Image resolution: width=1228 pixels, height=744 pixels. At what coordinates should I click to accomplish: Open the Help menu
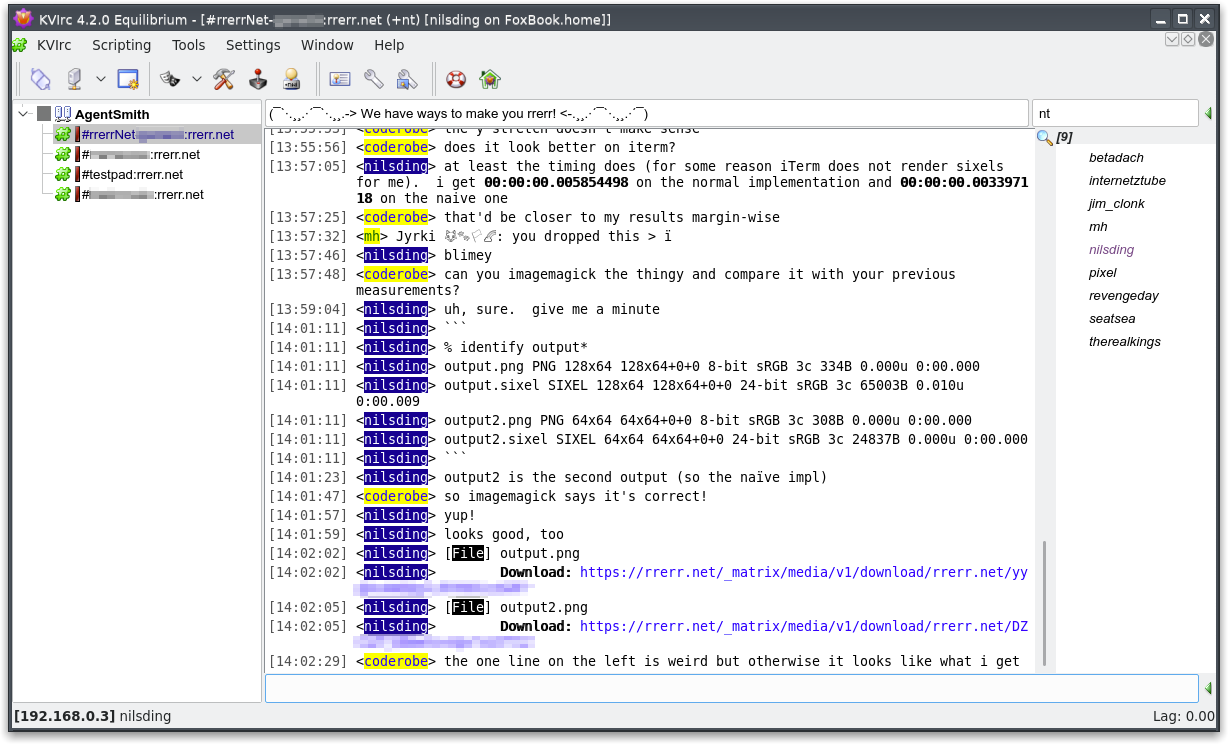coord(389,45)
